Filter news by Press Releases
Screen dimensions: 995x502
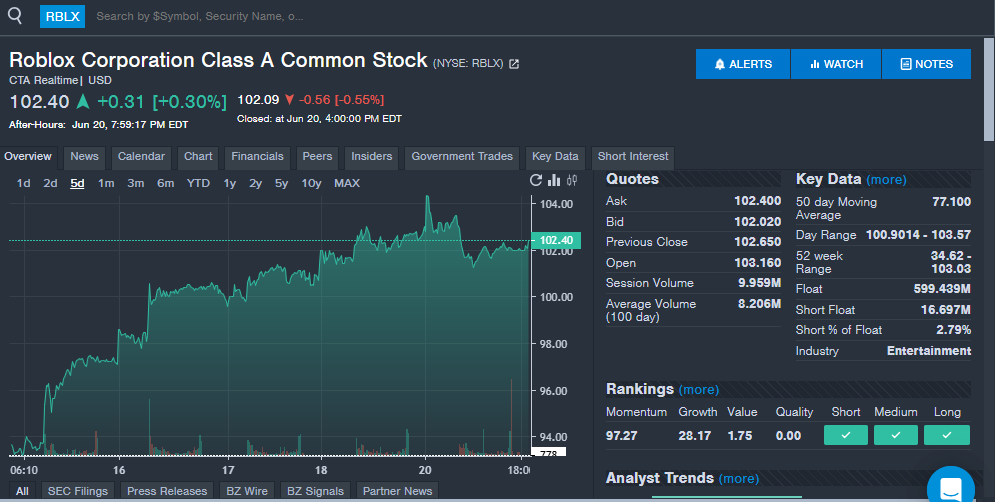pos(167,491)
